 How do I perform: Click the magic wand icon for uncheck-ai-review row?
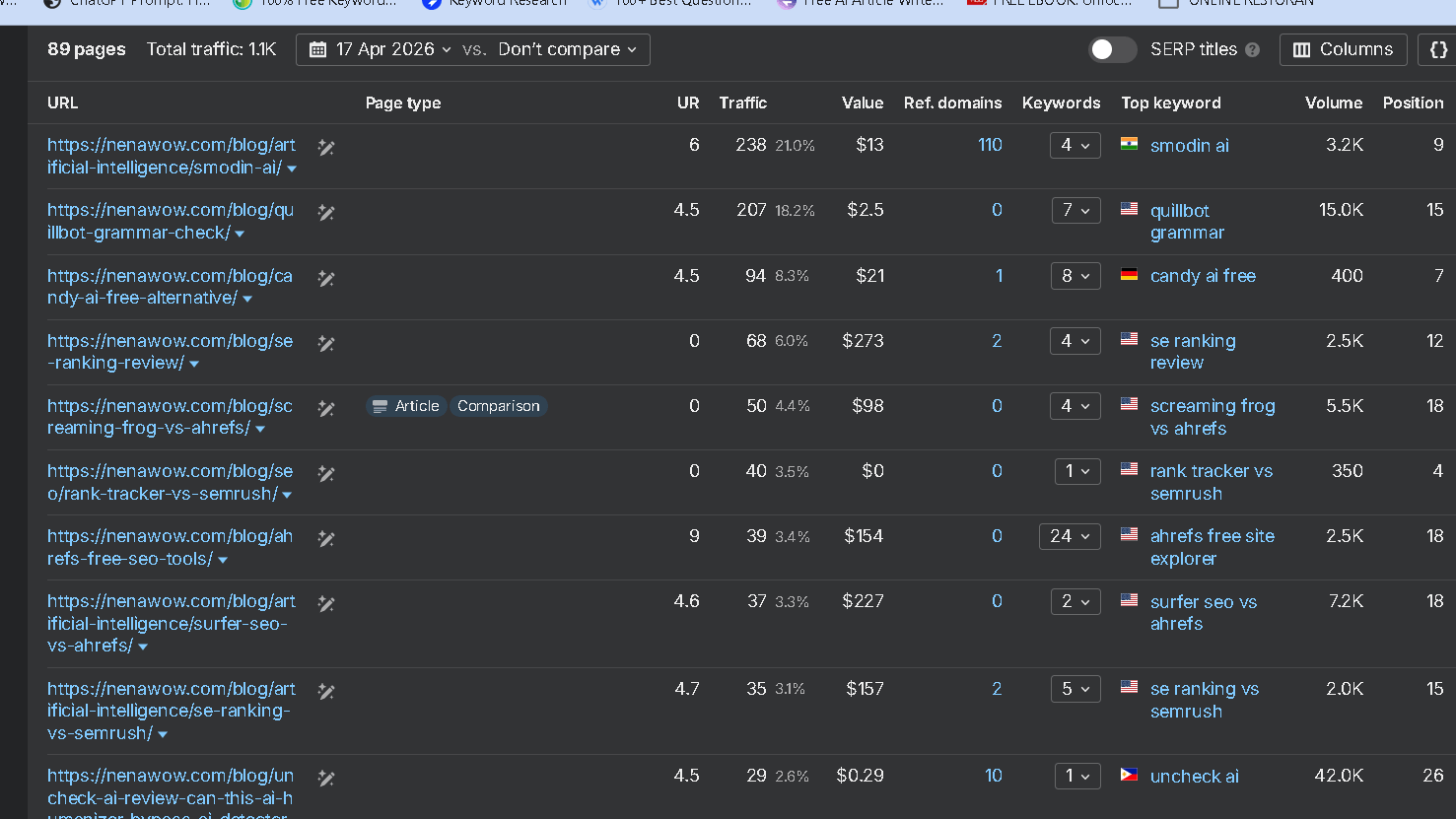(x=326, y=779)
